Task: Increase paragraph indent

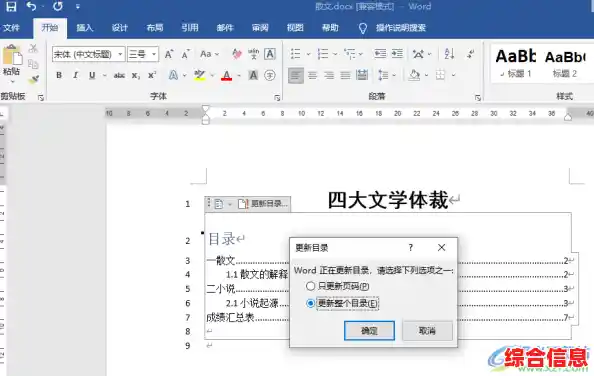Action: [397, 54]
